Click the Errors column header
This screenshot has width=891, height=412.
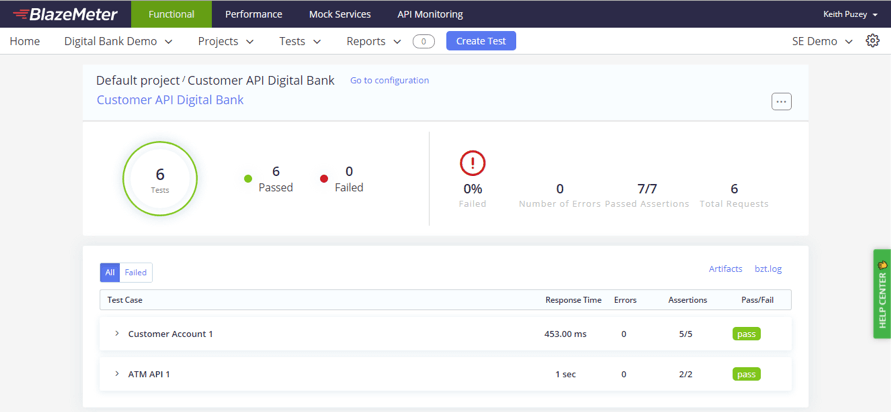point(625,300)
